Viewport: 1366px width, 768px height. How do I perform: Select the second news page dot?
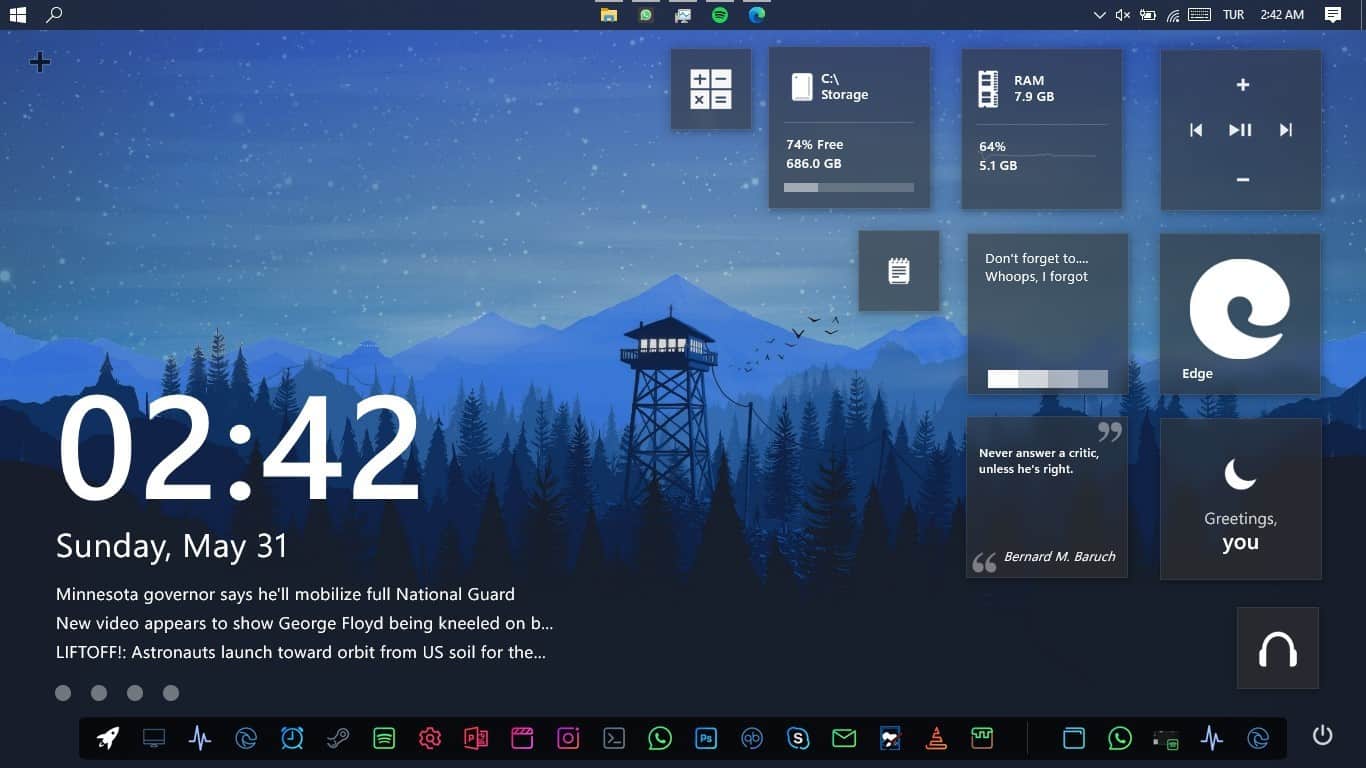[99, 693]
